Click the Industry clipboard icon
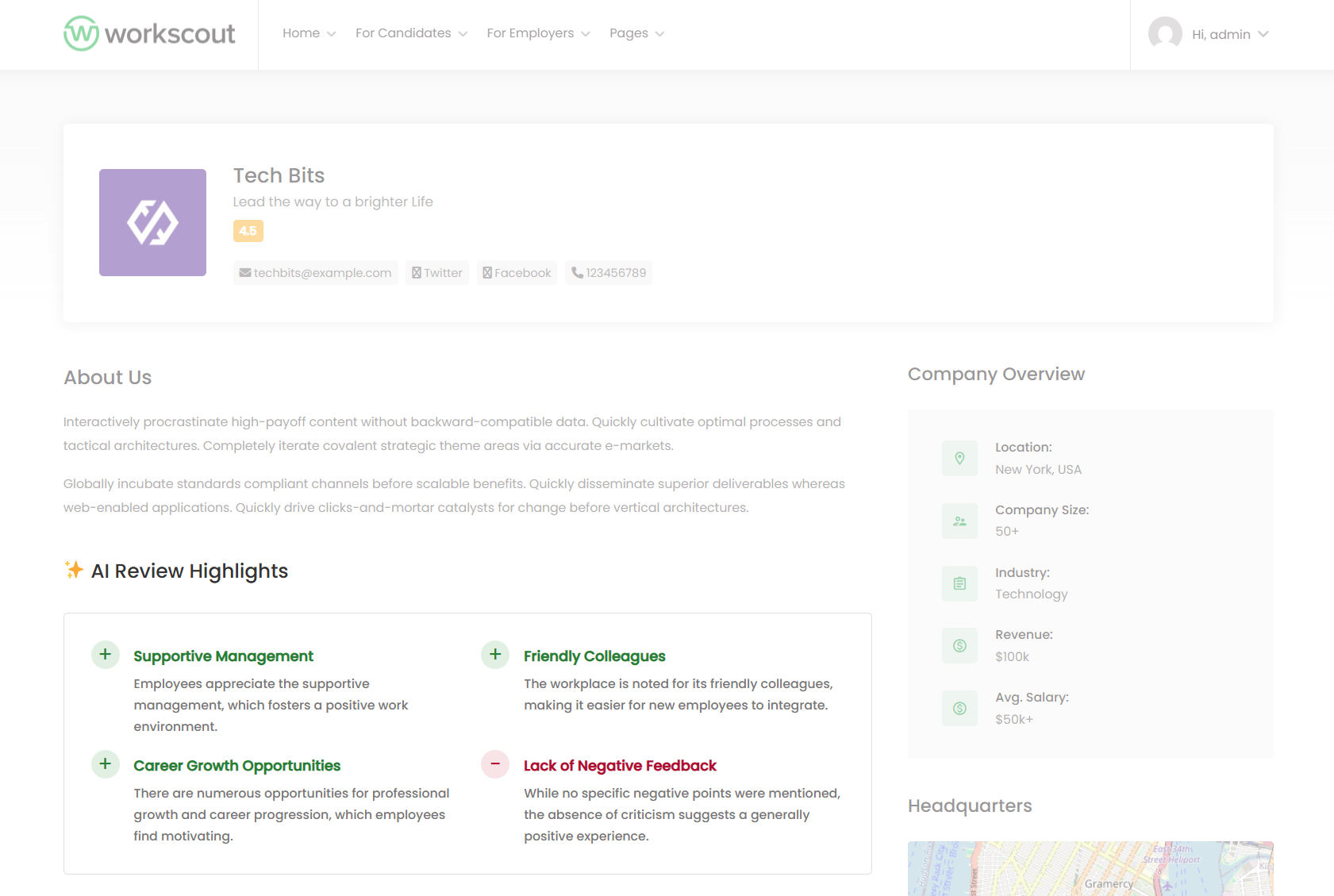1334x896 pixels. (x=959, y=583)
